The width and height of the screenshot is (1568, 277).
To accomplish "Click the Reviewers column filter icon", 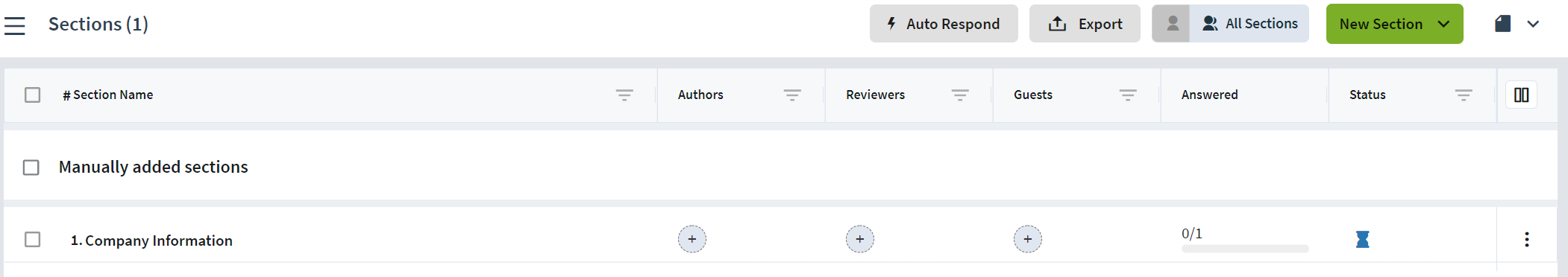I will pyautogui.click(x=960, y=95).
